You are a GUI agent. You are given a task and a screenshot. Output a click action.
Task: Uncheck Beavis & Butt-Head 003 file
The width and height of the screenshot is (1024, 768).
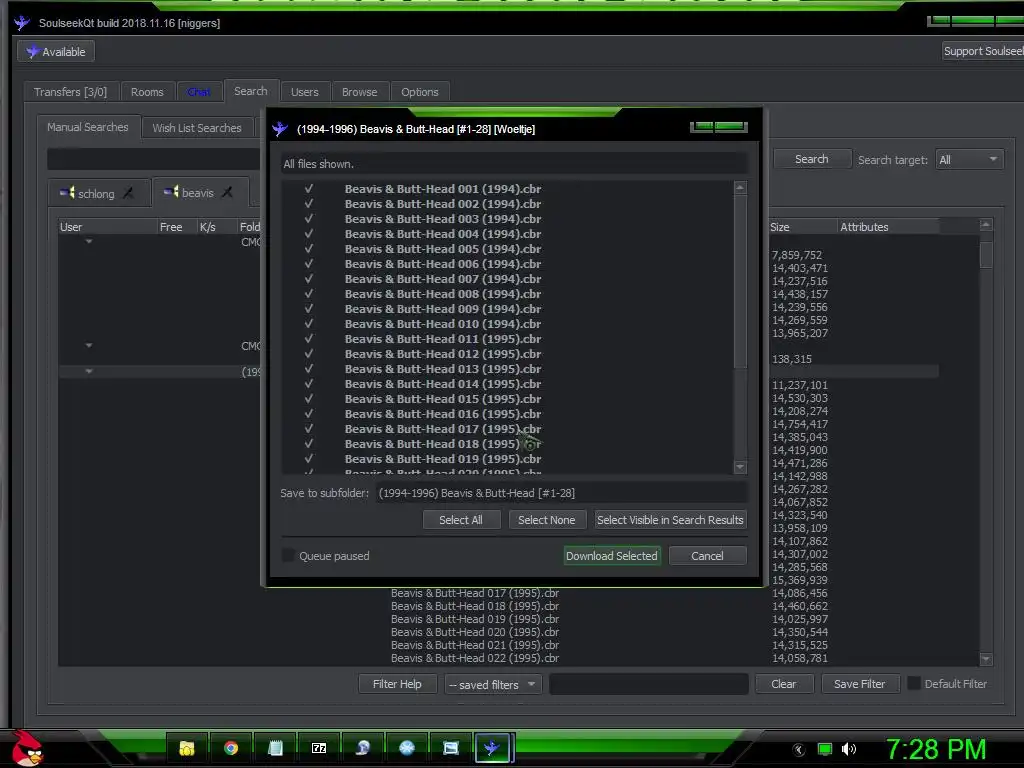click(309, 219)
